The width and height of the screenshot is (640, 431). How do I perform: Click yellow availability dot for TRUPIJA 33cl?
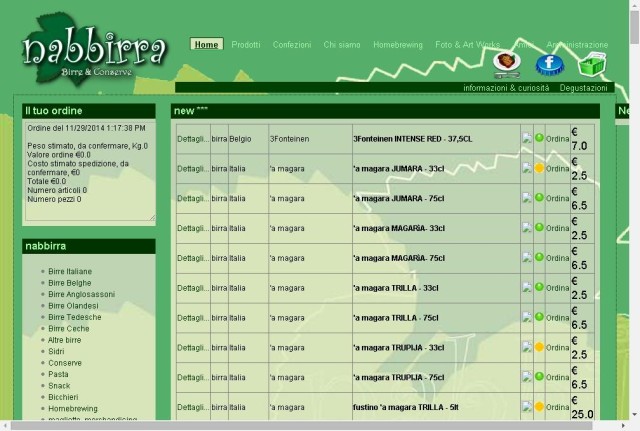pyautogui.click(x=539, y=347)
